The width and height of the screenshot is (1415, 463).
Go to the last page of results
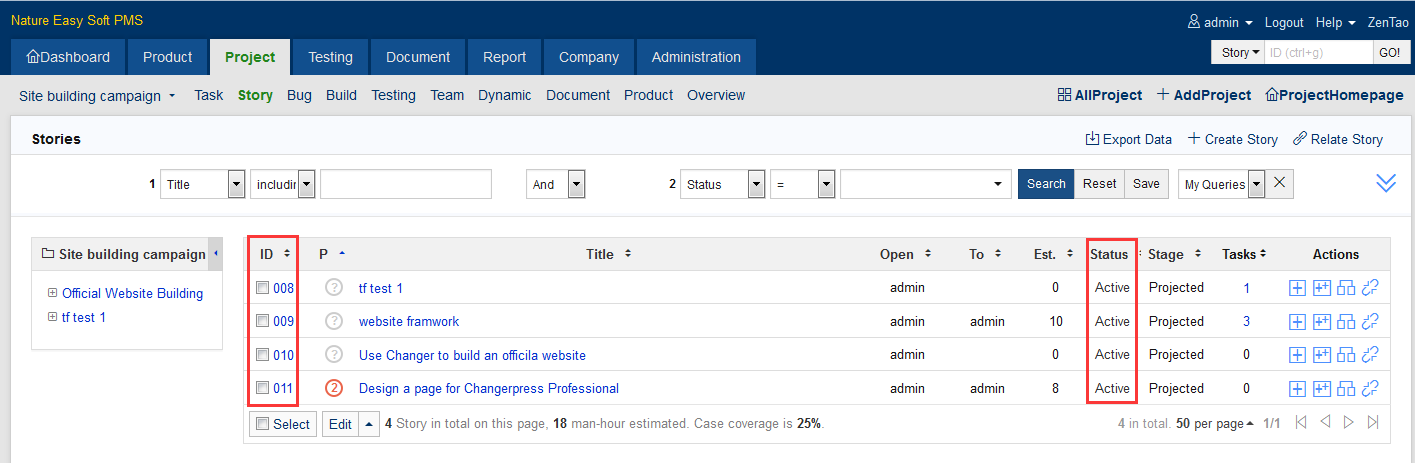click(x=1373, y=423)
